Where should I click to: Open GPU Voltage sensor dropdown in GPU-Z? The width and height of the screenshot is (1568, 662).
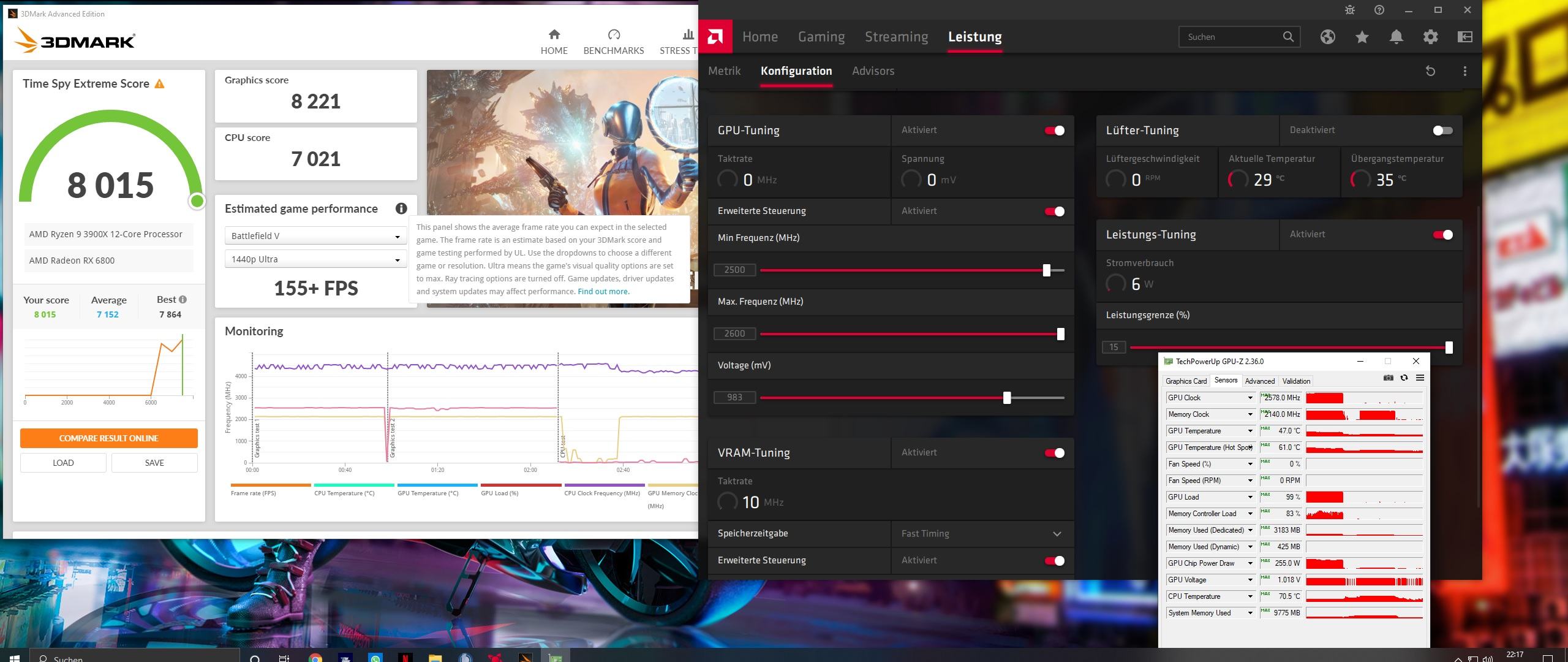[1250, 580]
